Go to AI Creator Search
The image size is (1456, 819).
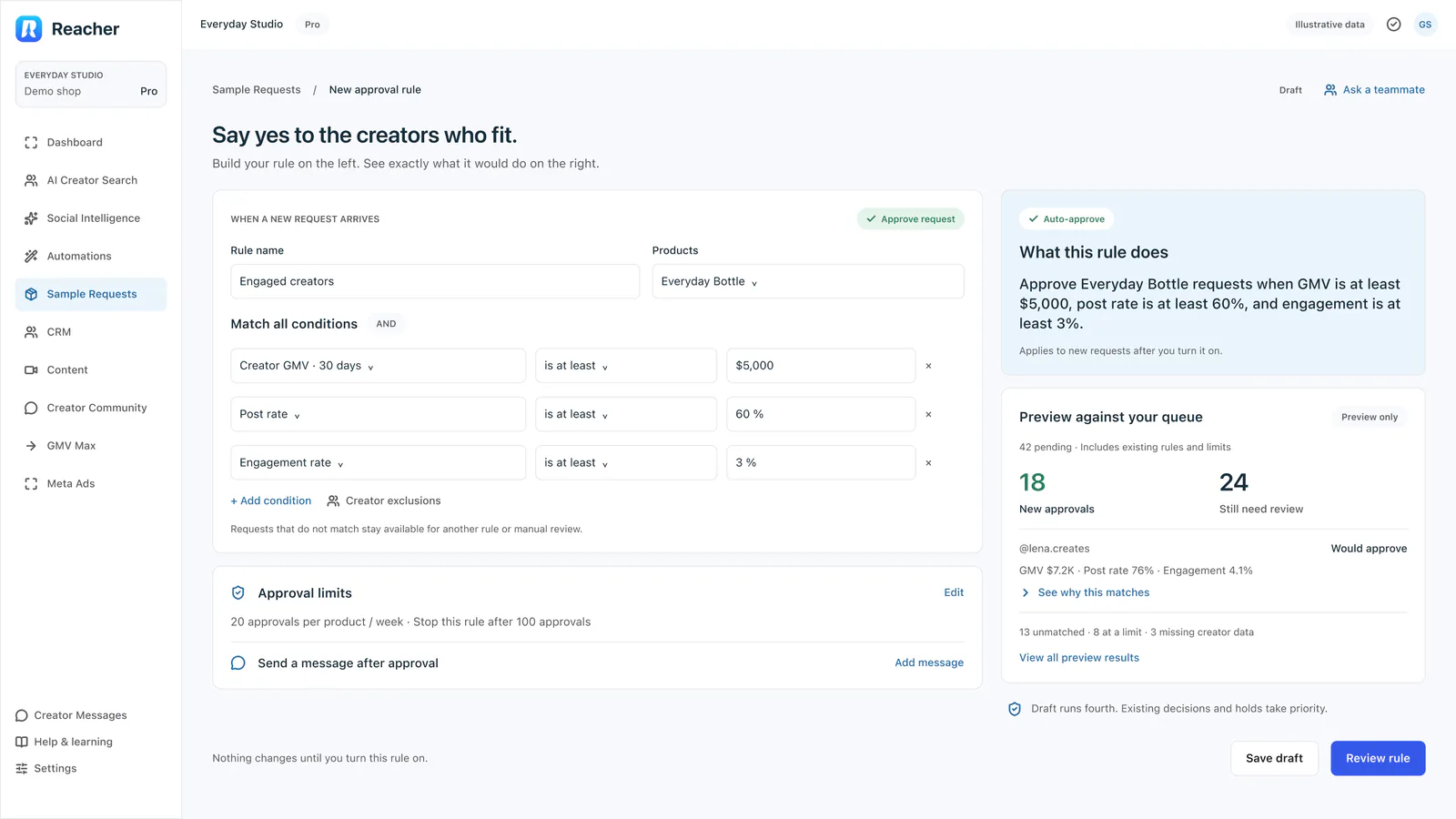click(x=91, y=180)
